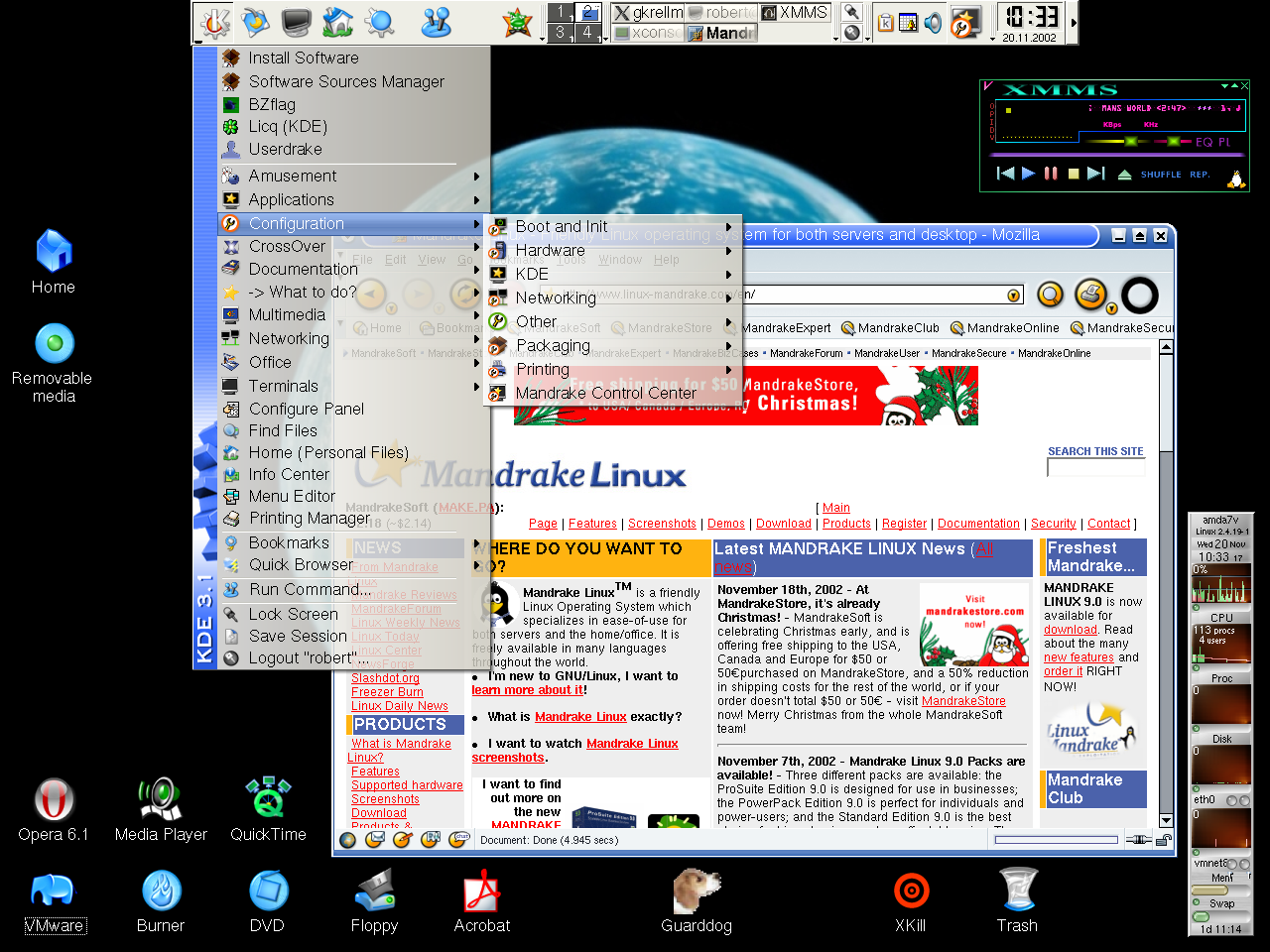Screen dimensions: 1270x952
Task: Choose Run Command... from K menu
Action: pos(353,589)
